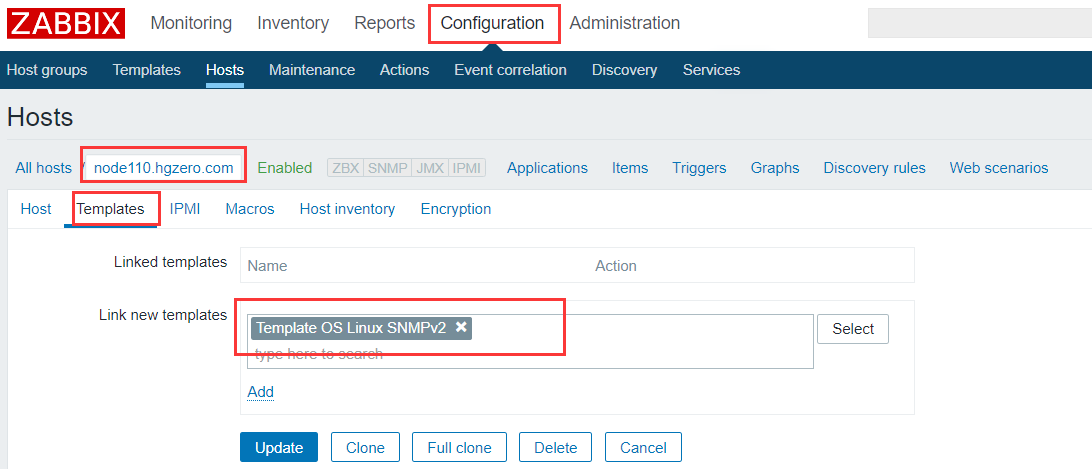
Task: Click the Clone button
Action: click(x=366, y=447)
